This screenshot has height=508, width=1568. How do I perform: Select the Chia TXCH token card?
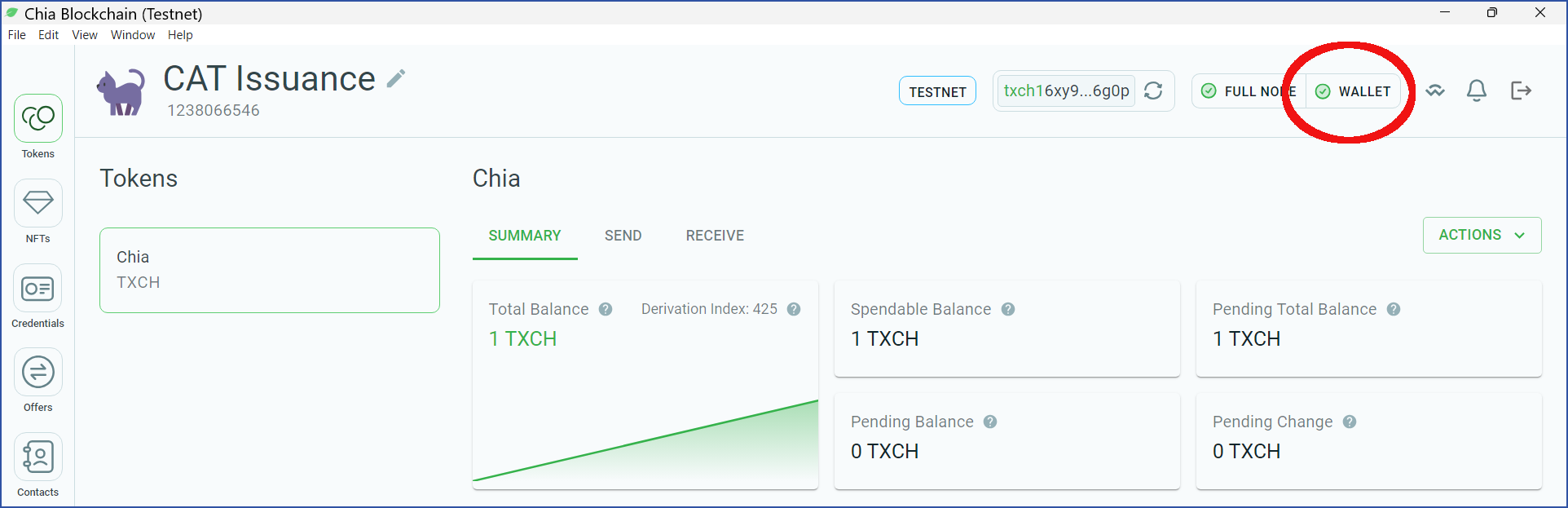pos(270,270)
